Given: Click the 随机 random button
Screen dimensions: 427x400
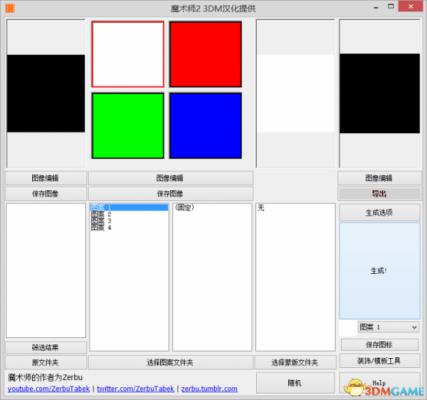Looking at the screenshot, I should (295, 383).
